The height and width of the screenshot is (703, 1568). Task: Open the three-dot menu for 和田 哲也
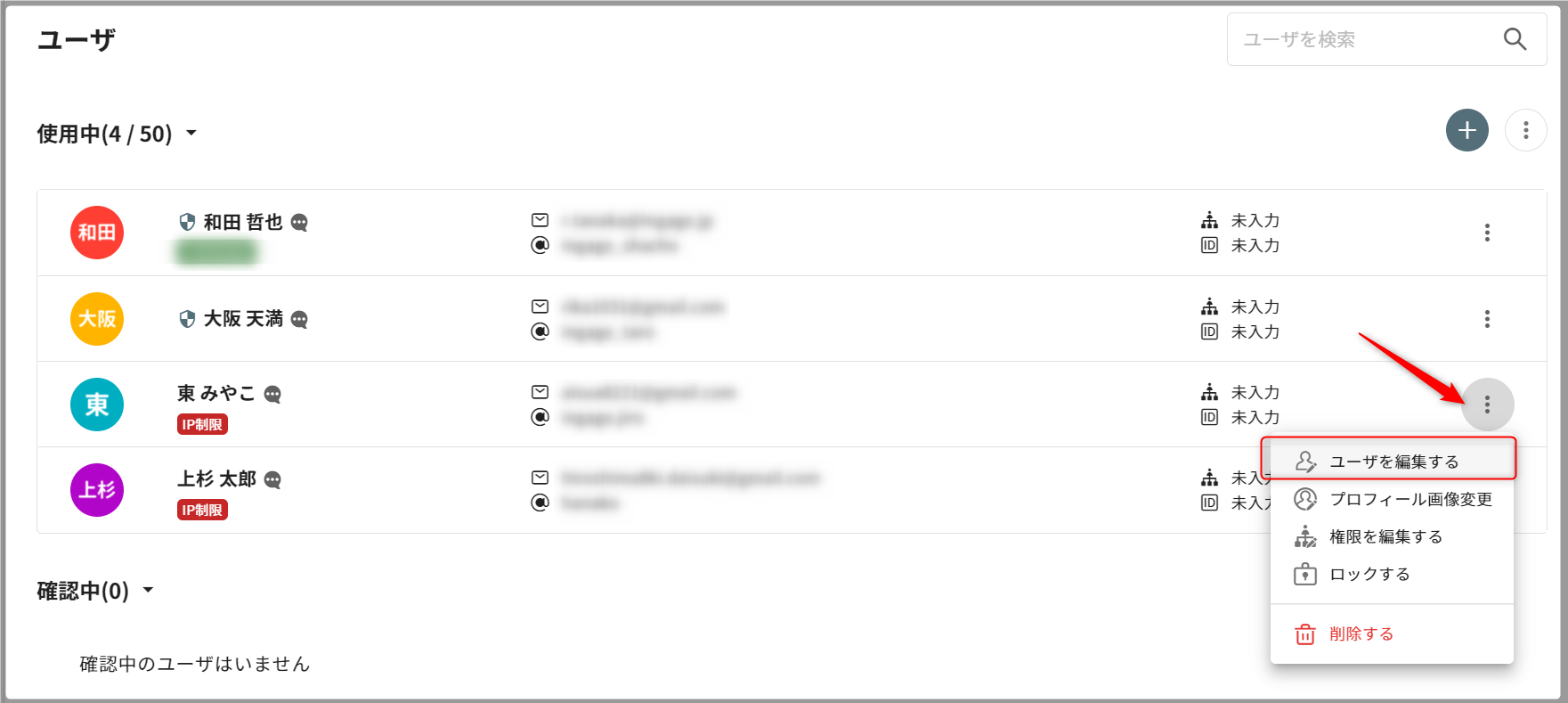pyautogui.click(x=1487, y=233)
